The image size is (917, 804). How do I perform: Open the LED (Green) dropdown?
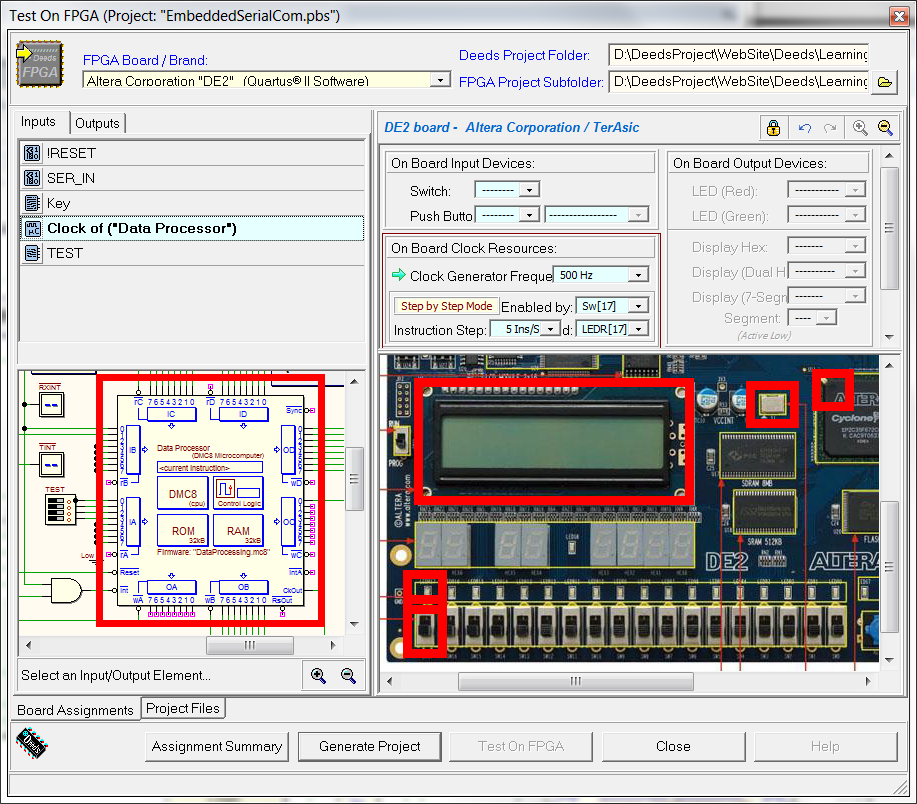tap(856, 215)
